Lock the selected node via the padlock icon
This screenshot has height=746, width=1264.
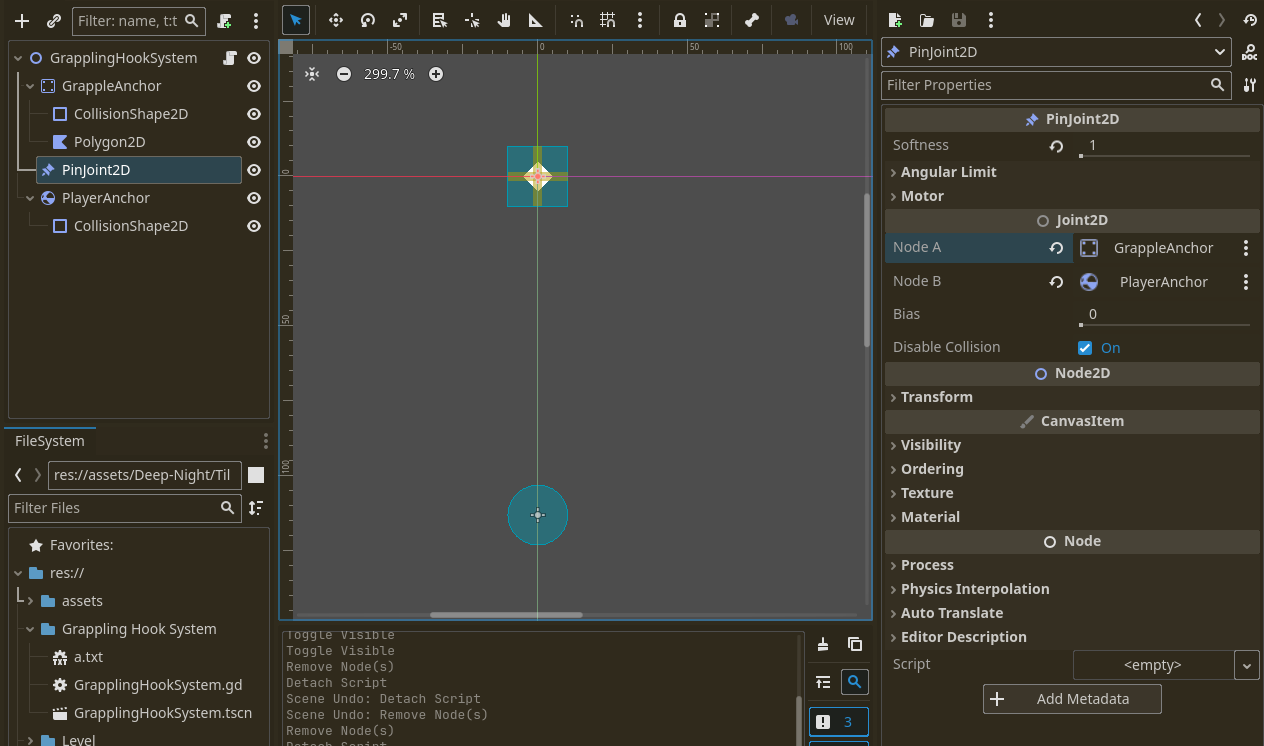(x=680, y=20)
